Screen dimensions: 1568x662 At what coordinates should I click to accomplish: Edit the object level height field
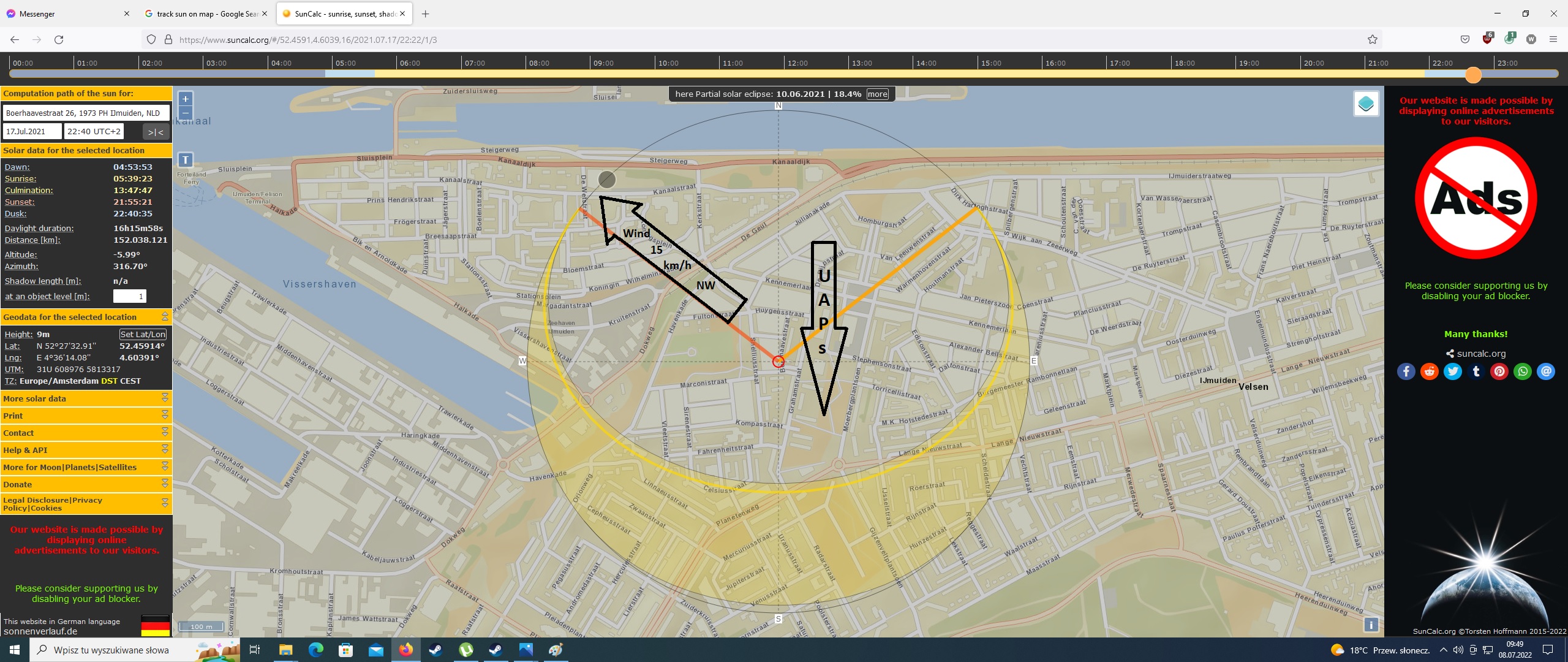pyautogui.click(x=129, y=297)
